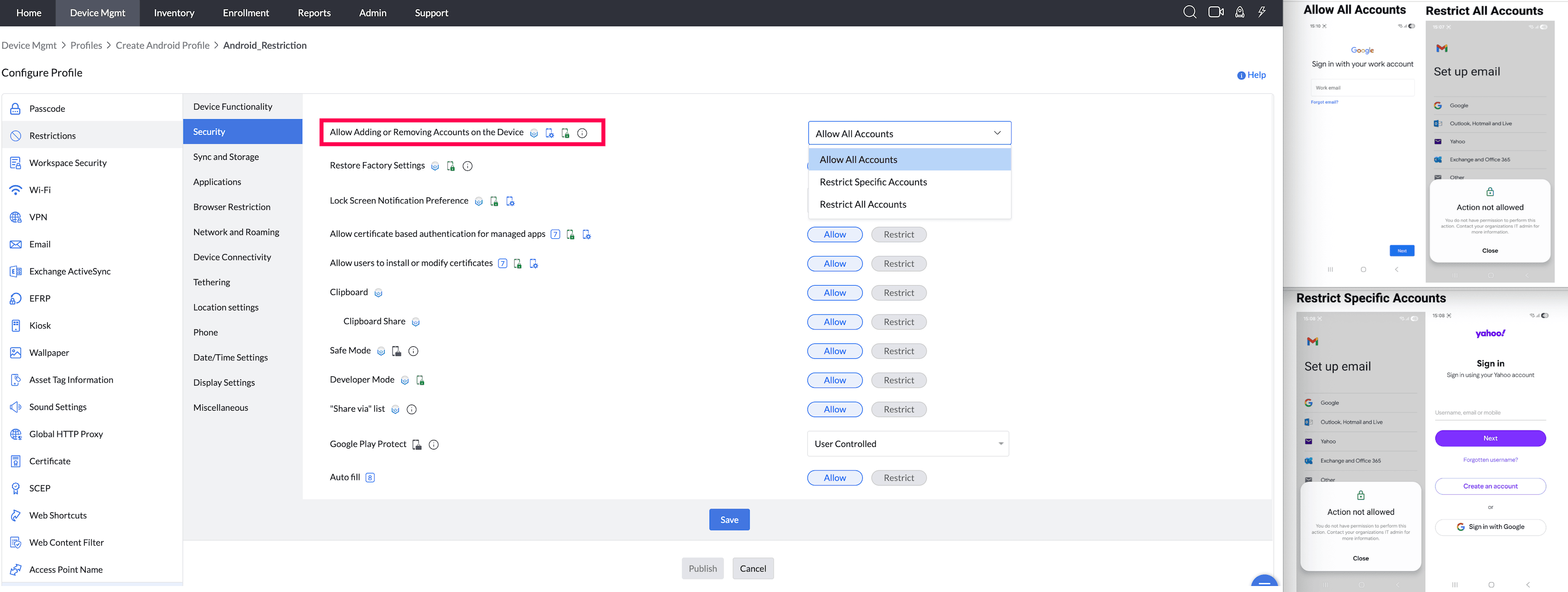Click the remote control video icon in header
Viewport: 1568px width, 592px height.
point(1215,12)
